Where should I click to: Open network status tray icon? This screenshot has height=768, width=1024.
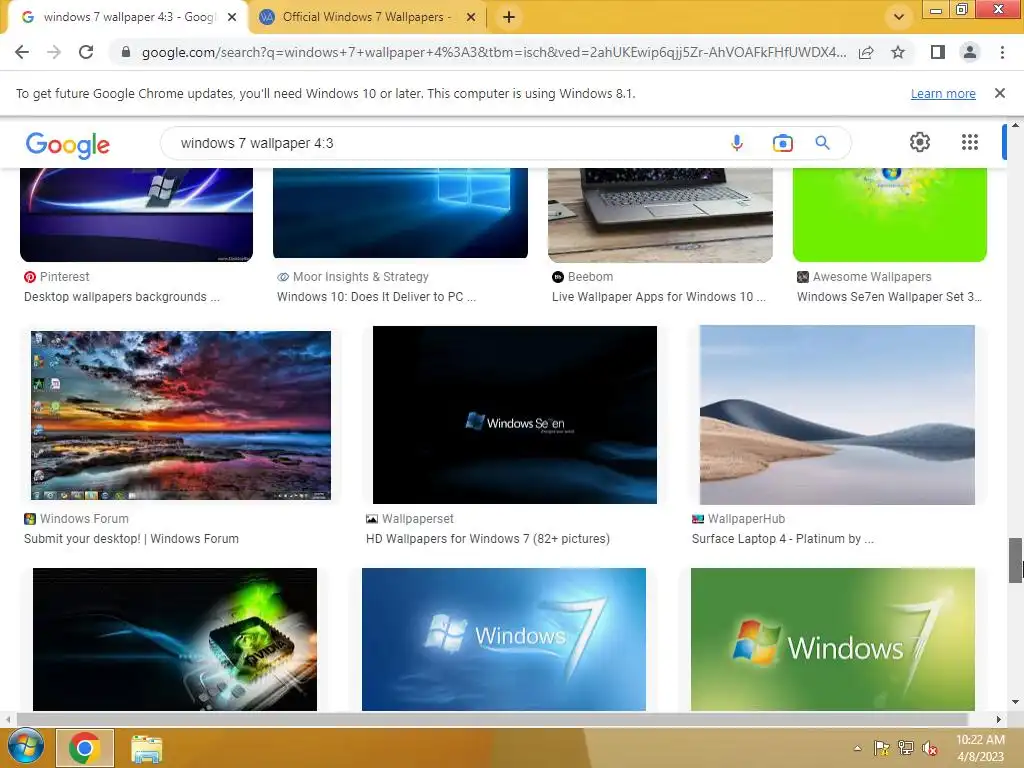point(906,748)
